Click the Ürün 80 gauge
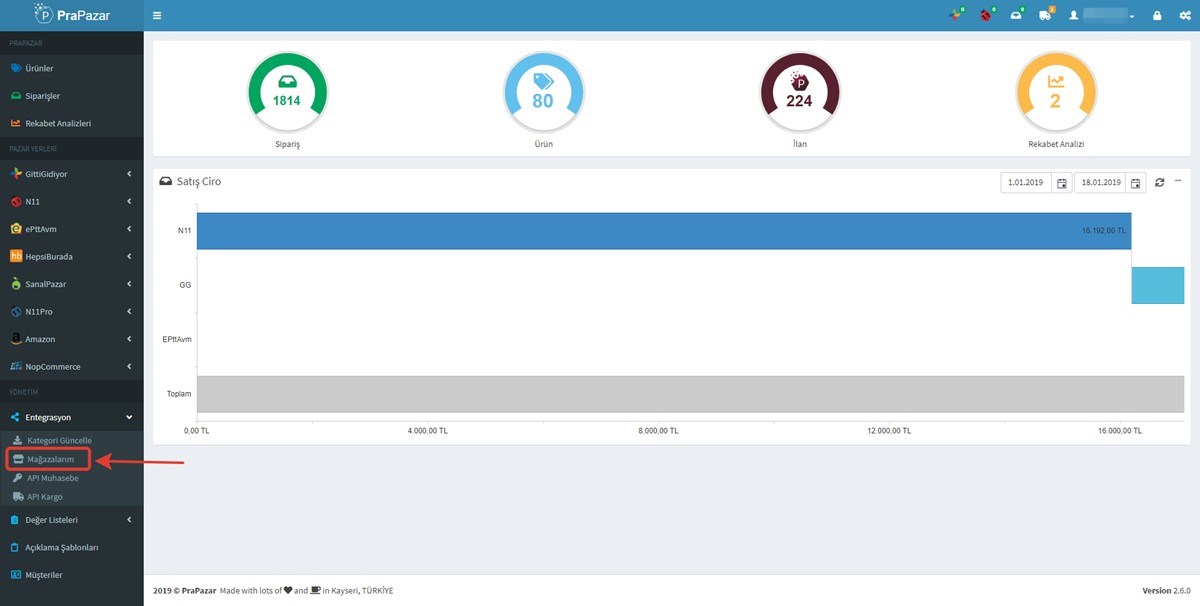1200x606 pixels. pyautogui.click(x=543, y=92)
